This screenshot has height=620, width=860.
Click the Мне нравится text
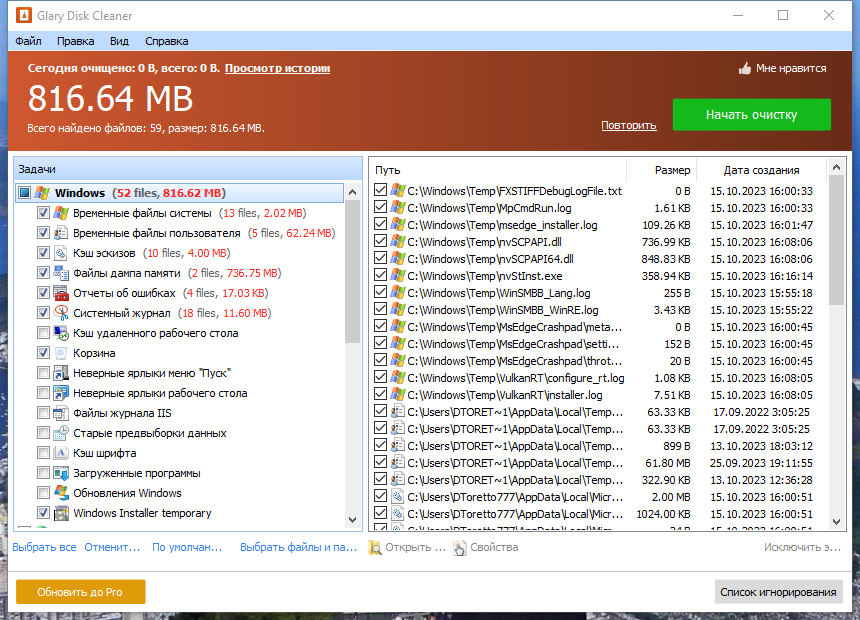click(791, 68)
